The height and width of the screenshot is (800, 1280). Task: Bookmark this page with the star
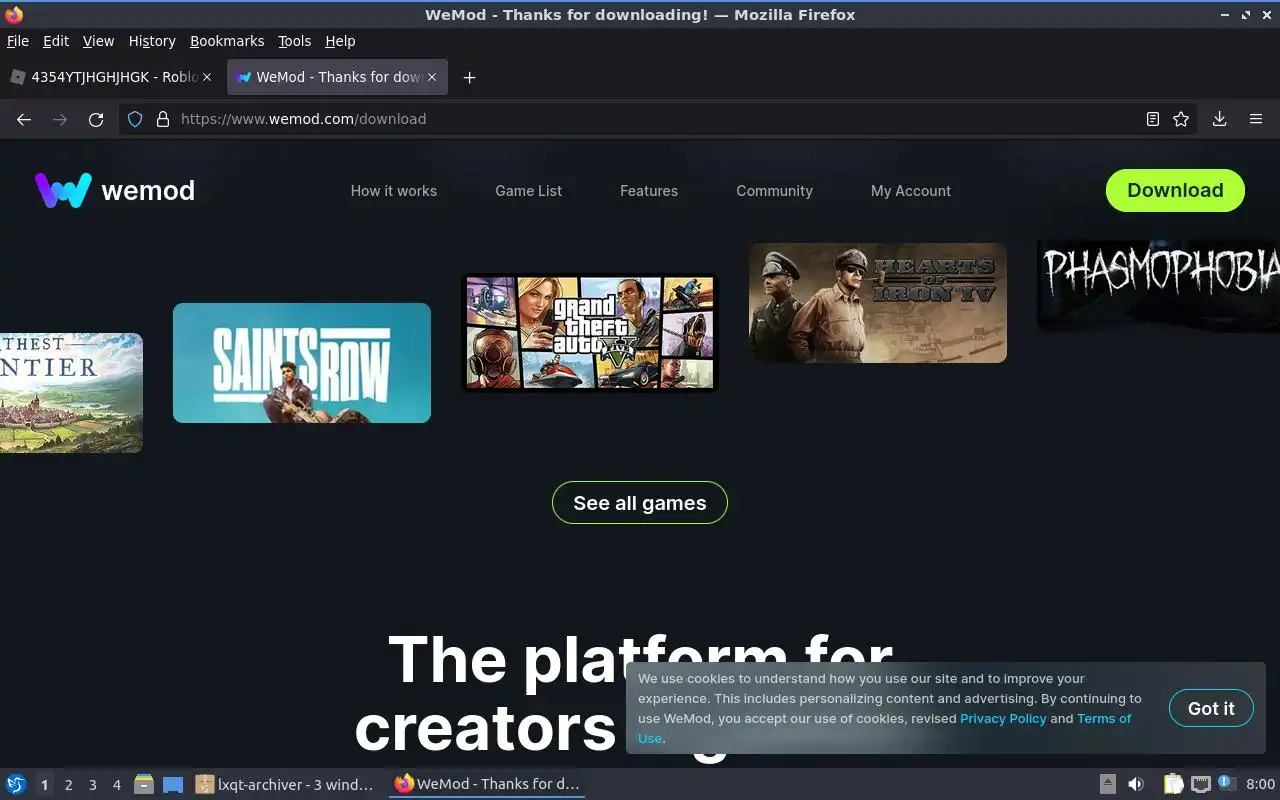pyautogui.click(x=1181, y=119)
